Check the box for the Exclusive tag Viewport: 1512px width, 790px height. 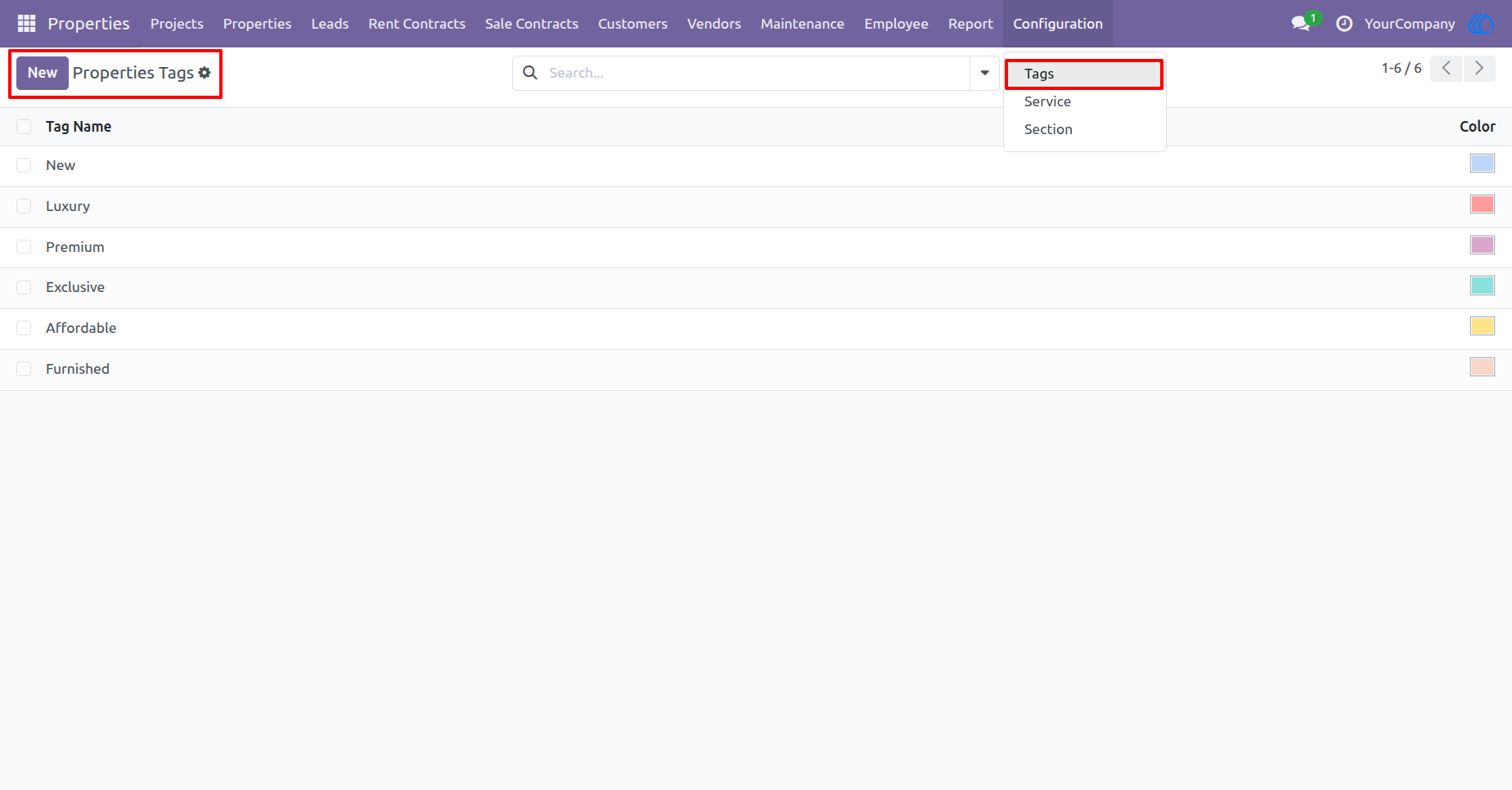24,287
